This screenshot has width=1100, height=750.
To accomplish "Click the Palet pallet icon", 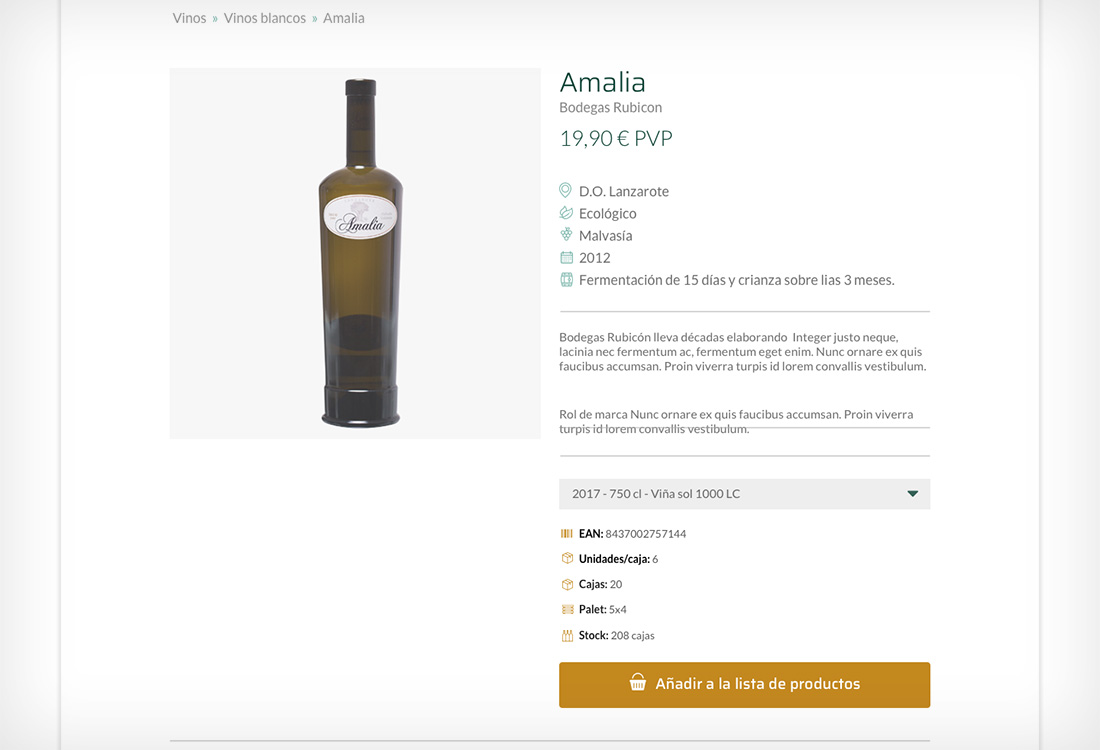I will tap(567, 609).
